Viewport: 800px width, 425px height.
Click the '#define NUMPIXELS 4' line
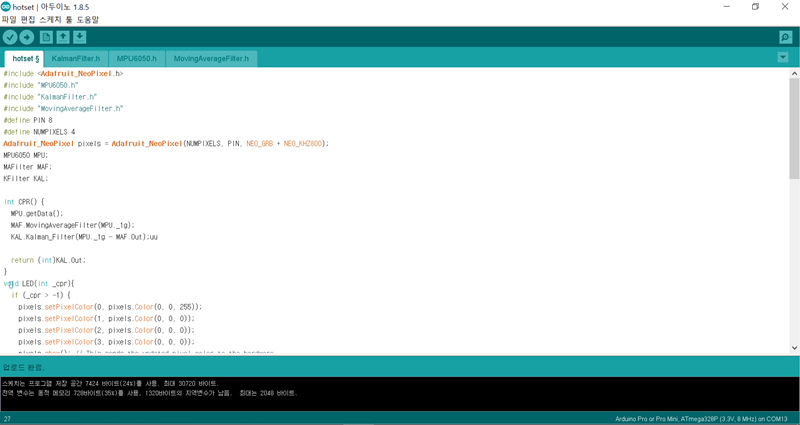click(39, 132)
